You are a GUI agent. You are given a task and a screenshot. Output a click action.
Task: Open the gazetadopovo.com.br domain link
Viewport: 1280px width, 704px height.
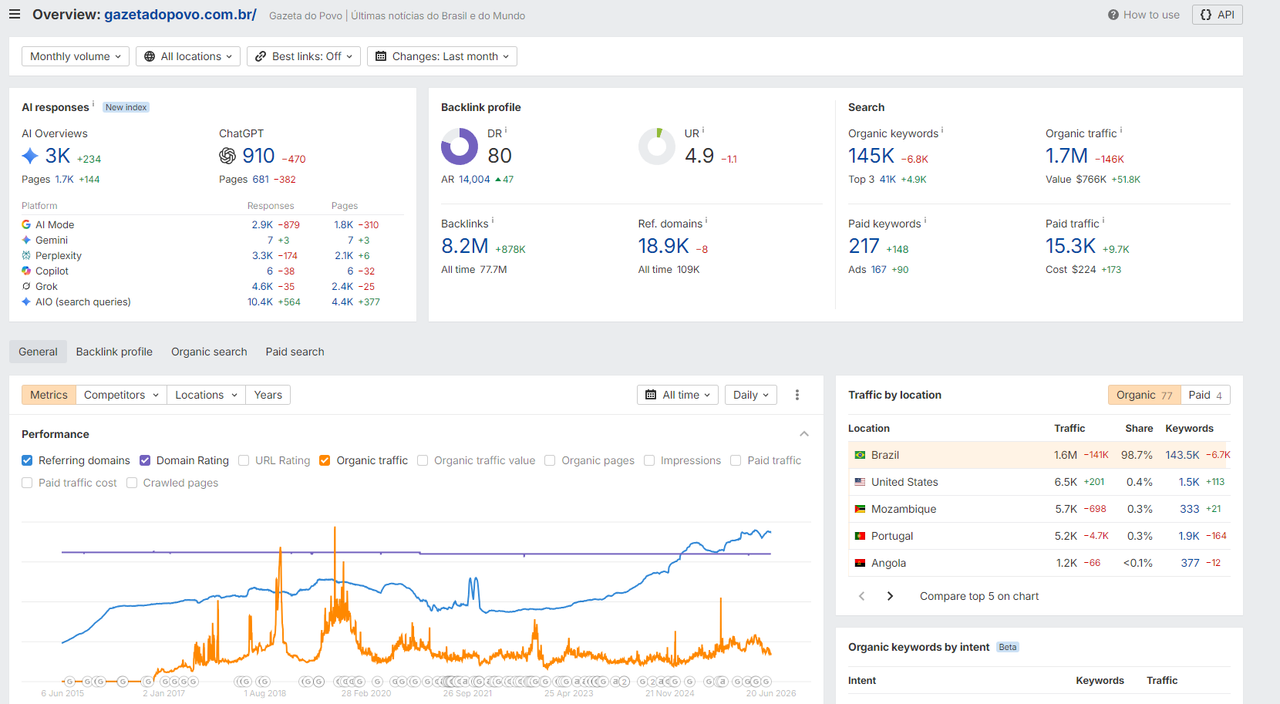[x=180, y=15]
